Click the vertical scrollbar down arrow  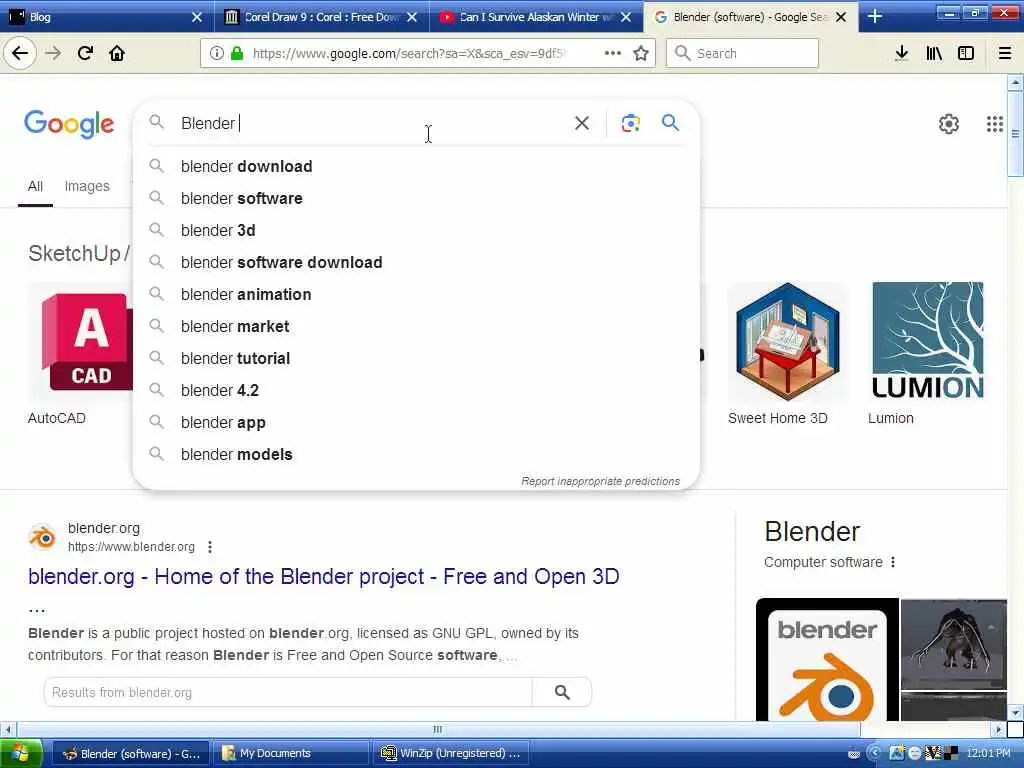pos(1016,712)
